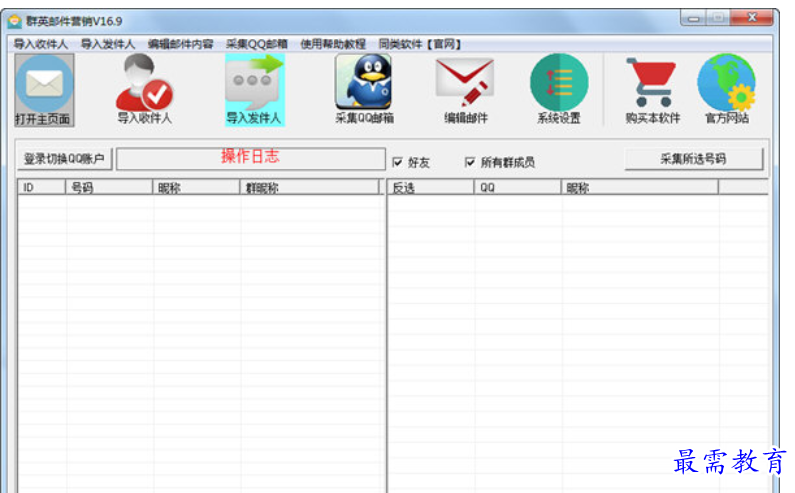Click the QQ column header
The image size is (795, 493).
(518, 188)
